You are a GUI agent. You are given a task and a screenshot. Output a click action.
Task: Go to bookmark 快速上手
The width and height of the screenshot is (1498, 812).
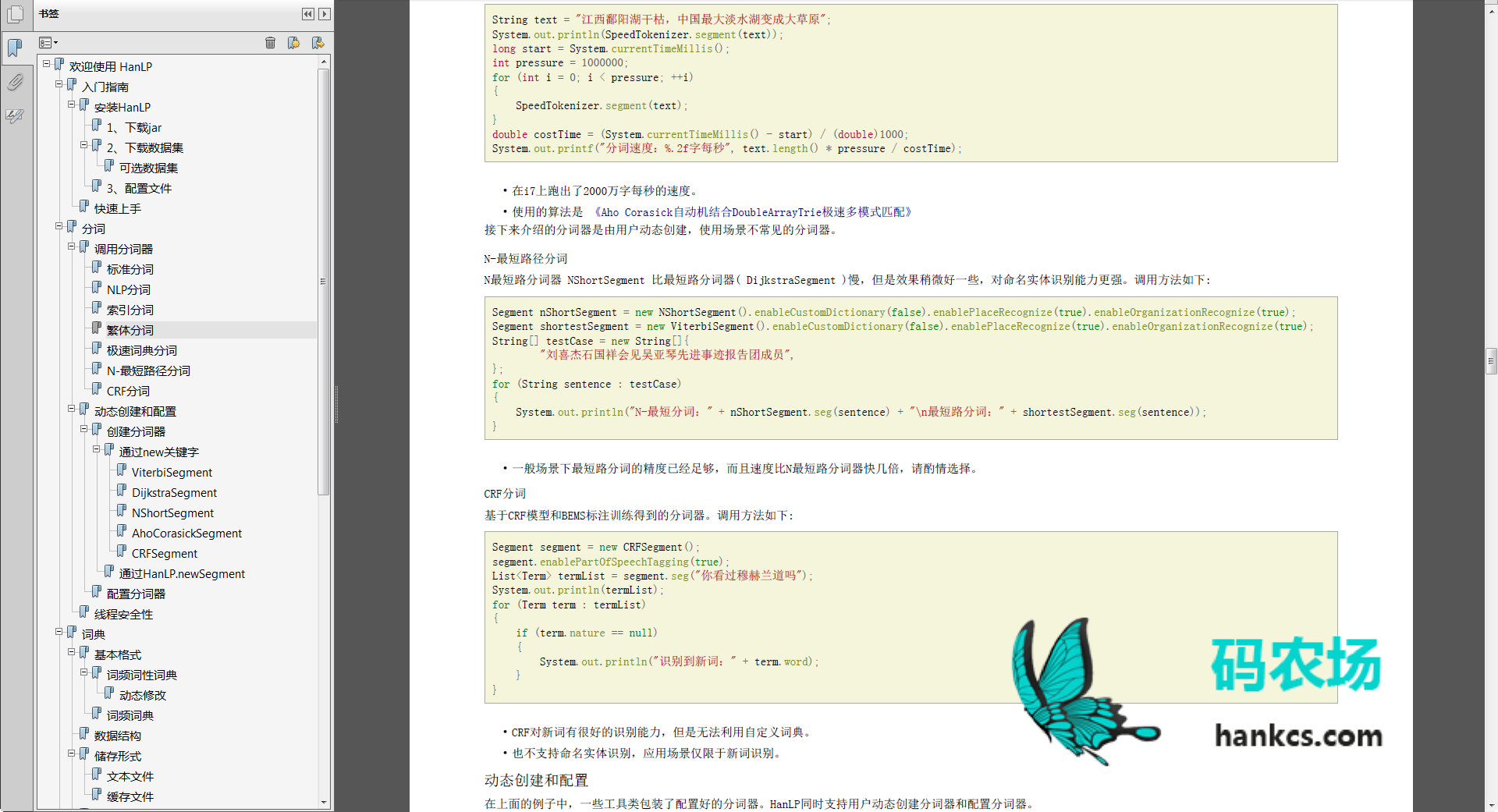pos(117,209)
